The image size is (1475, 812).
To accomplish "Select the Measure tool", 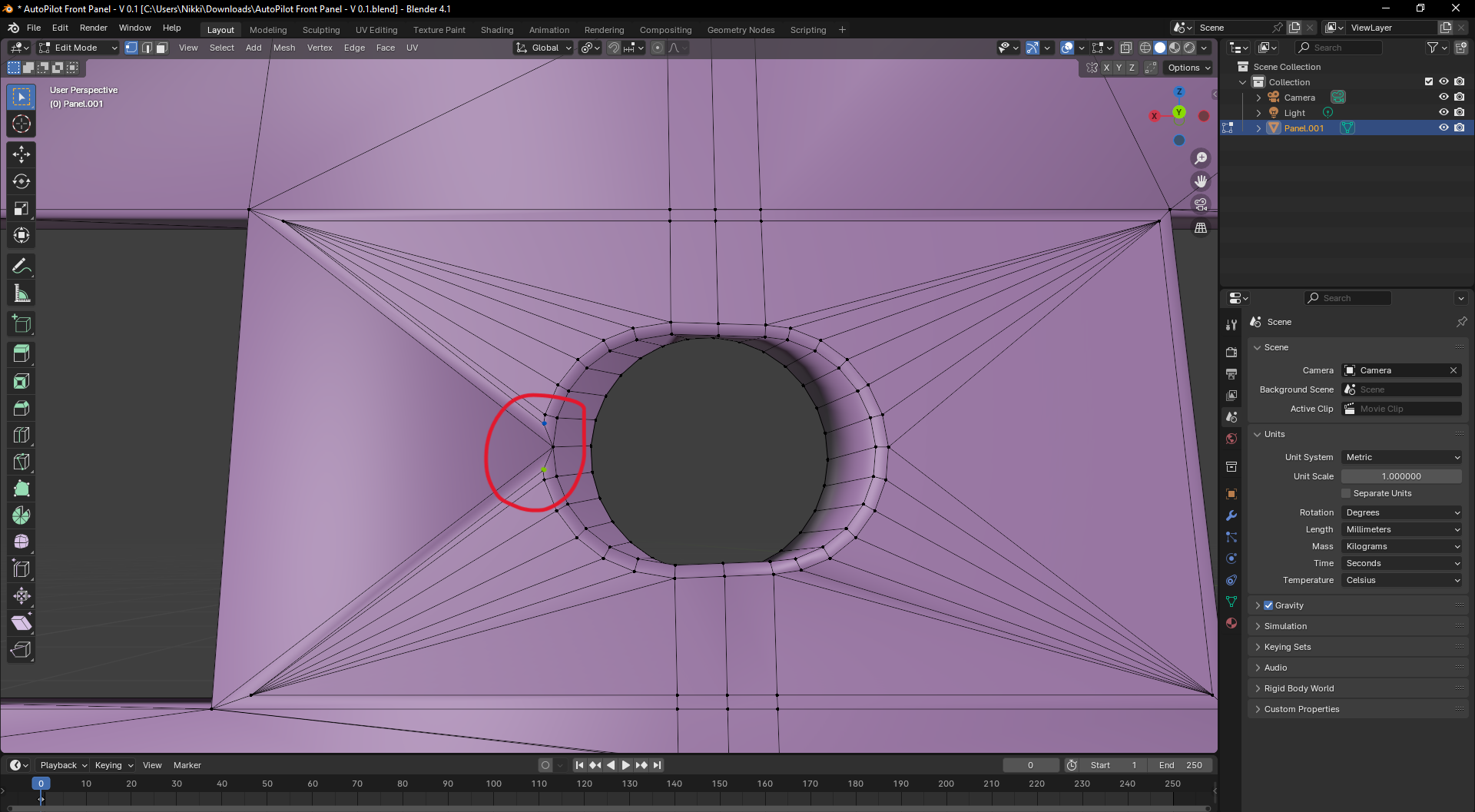I will 22,293.
